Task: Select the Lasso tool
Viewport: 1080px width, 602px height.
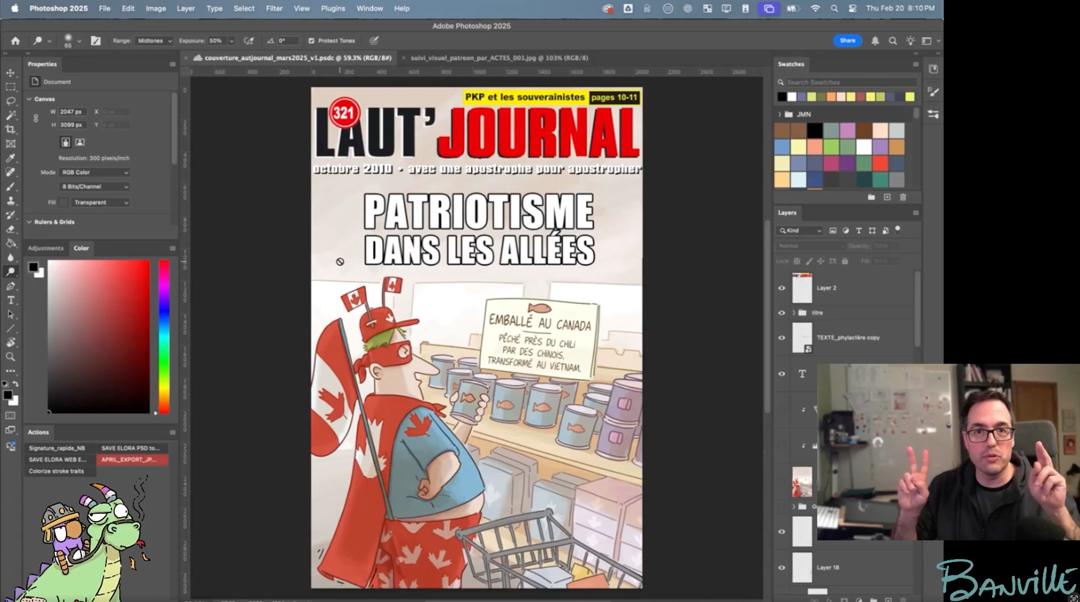Action: (10, 101)
